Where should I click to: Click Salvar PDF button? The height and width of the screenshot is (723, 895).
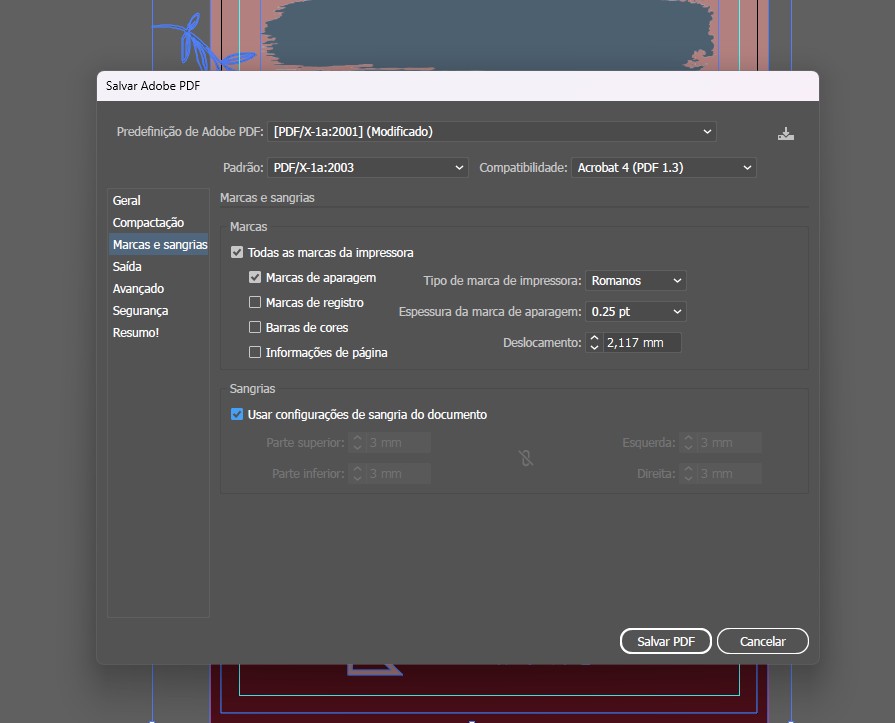(666, 641)
